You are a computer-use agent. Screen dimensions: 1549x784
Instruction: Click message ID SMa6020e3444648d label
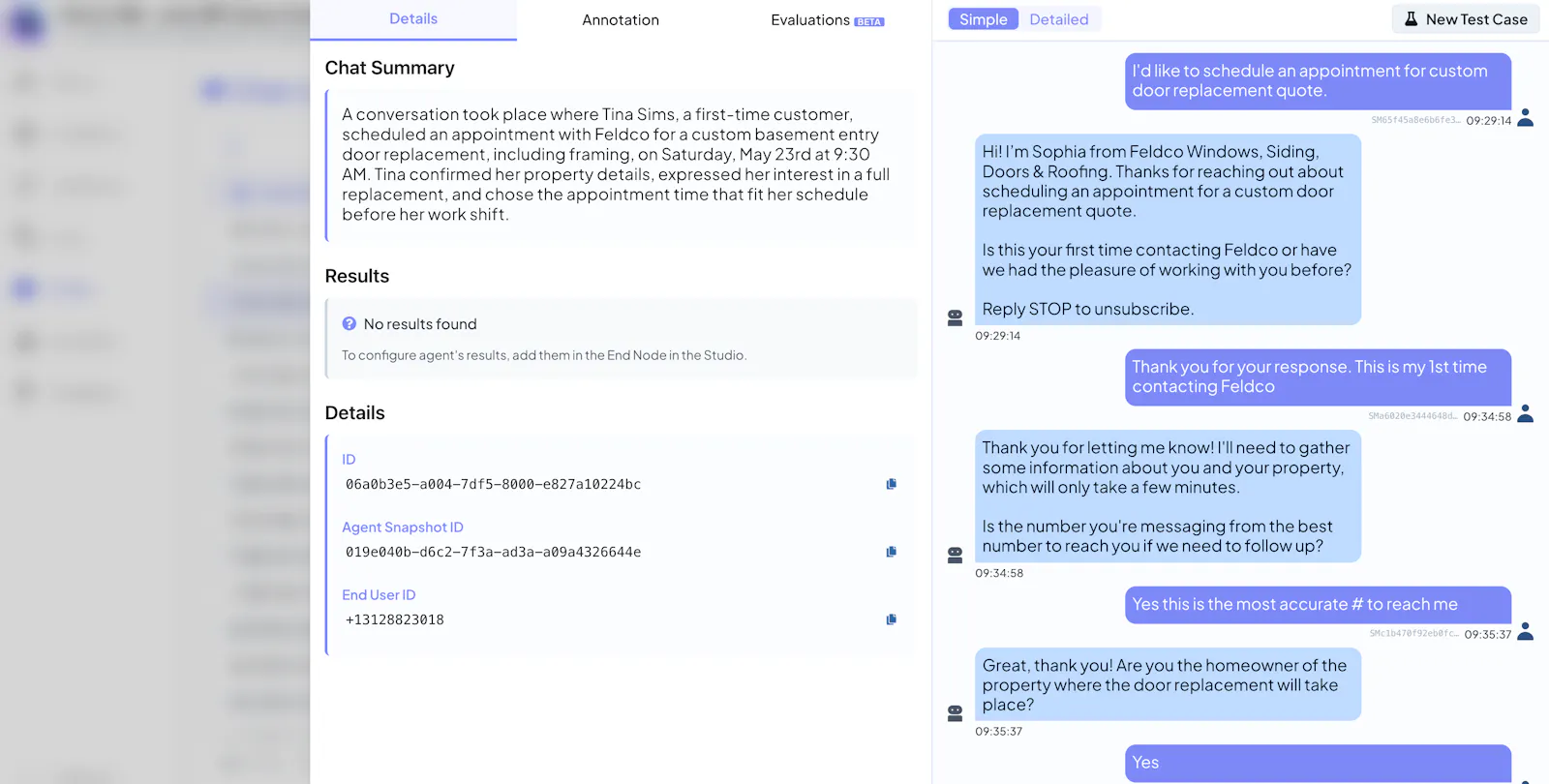(x=1412, y=417)
